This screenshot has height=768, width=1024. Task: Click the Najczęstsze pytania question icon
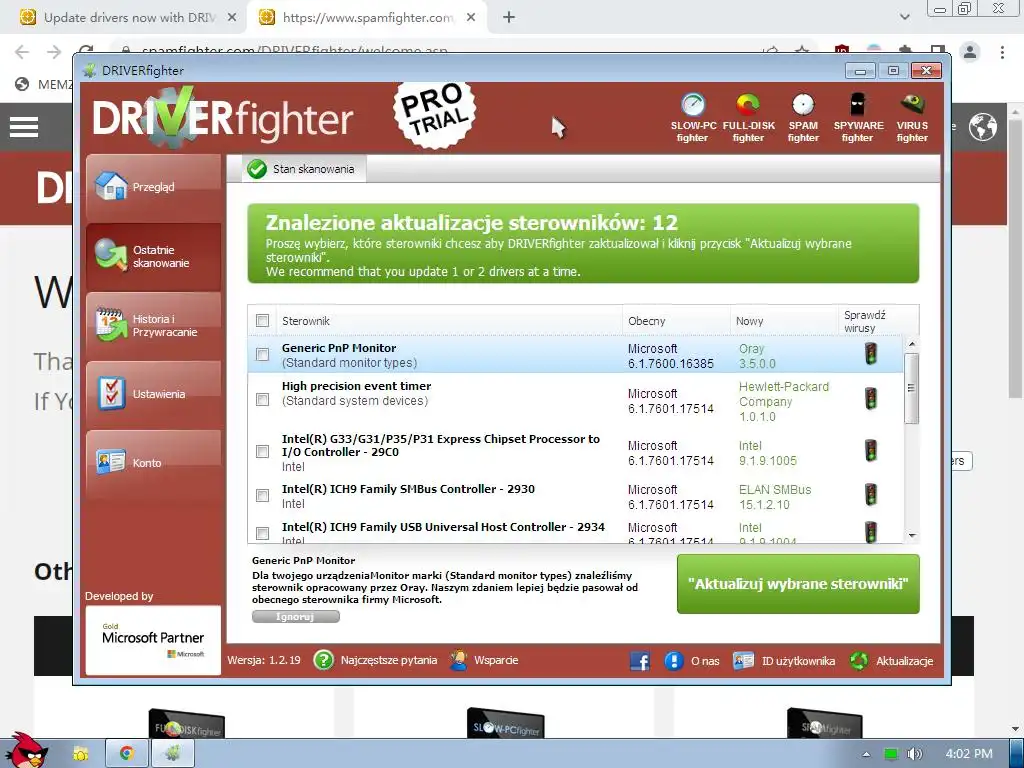323,660
